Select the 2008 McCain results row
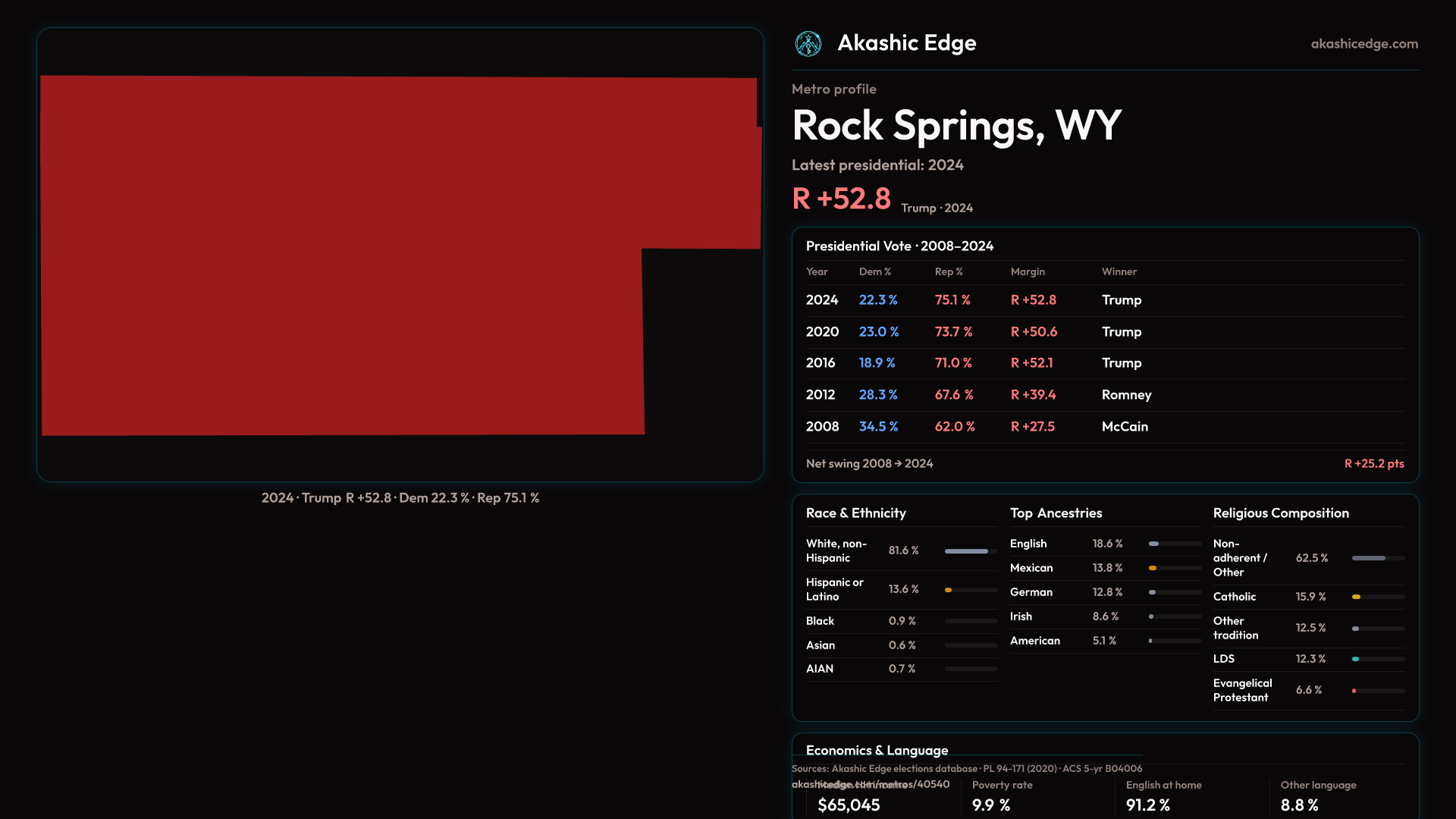This screenshot has width=1456, height=819. [x=1104, y=427]
